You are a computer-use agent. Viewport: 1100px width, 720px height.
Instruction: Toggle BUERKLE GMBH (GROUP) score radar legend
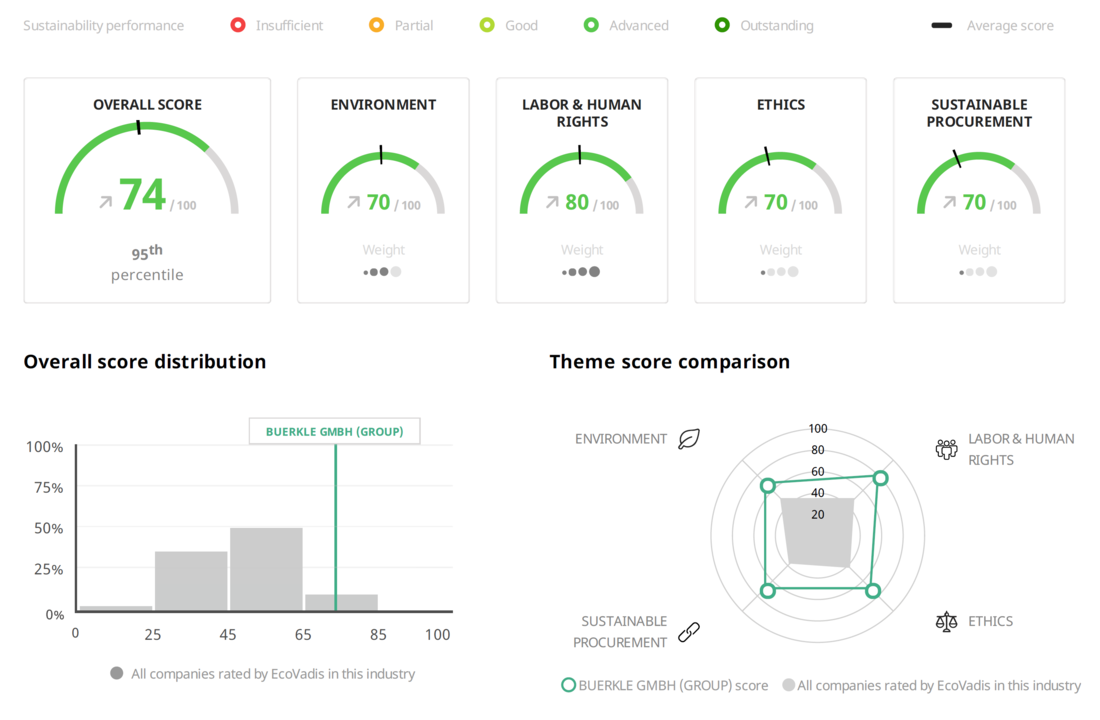pyautogui.click(x=569, y=685)
